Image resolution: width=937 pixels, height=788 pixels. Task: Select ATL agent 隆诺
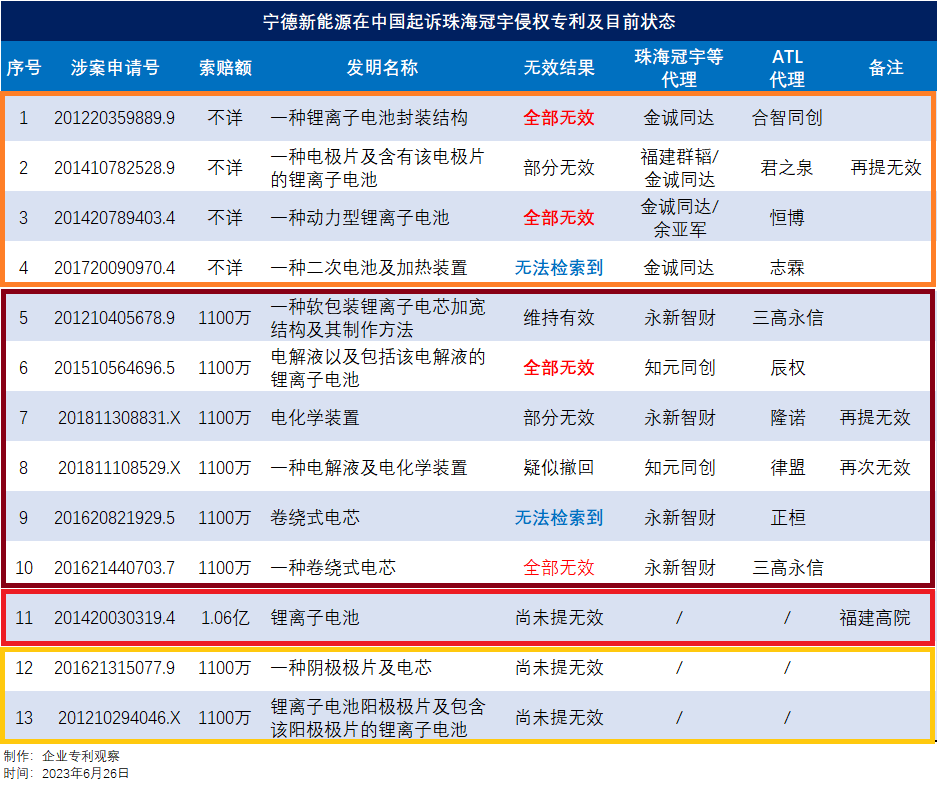coord(788,418)
